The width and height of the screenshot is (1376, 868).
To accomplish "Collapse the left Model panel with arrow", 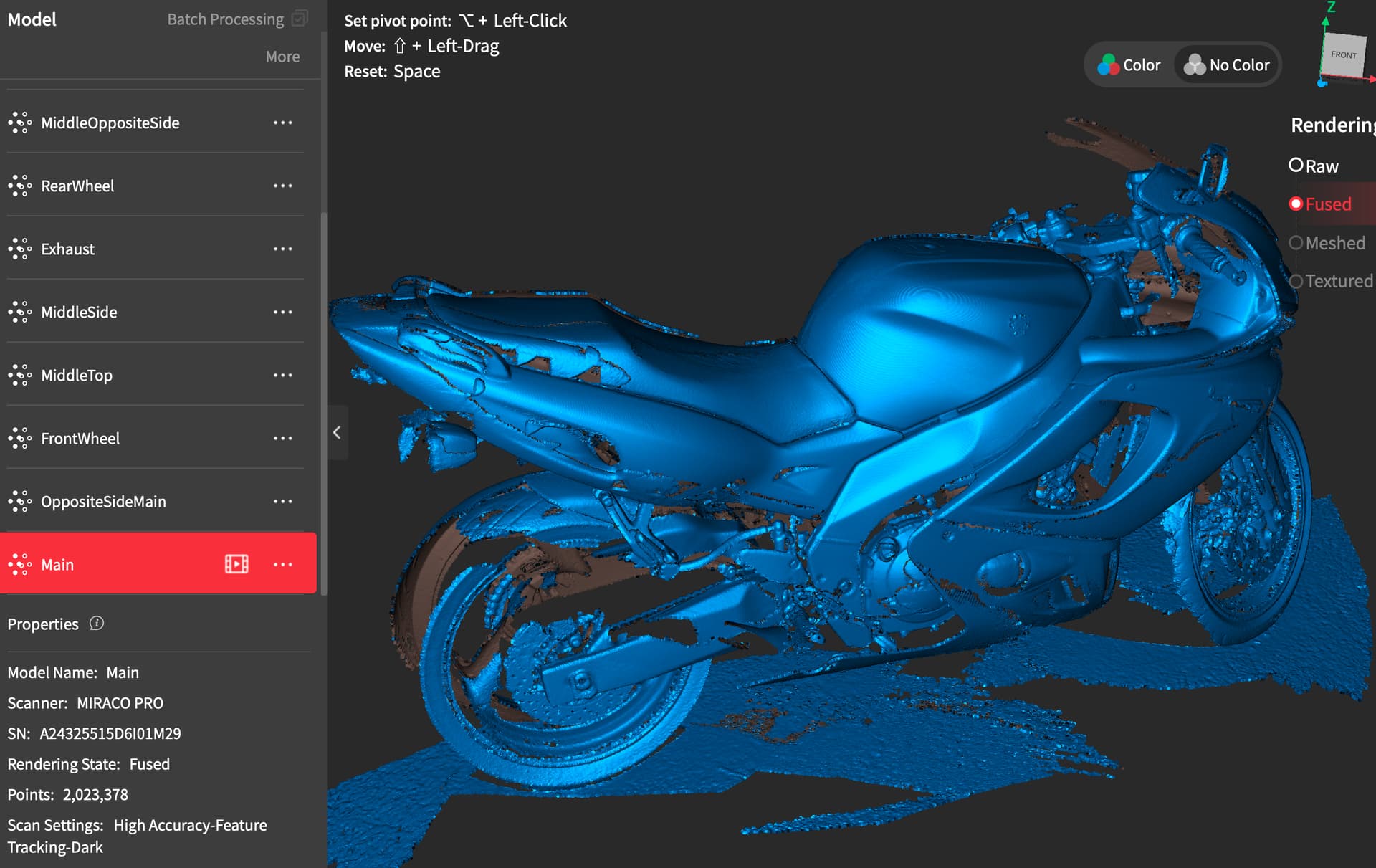I will 337,432.
